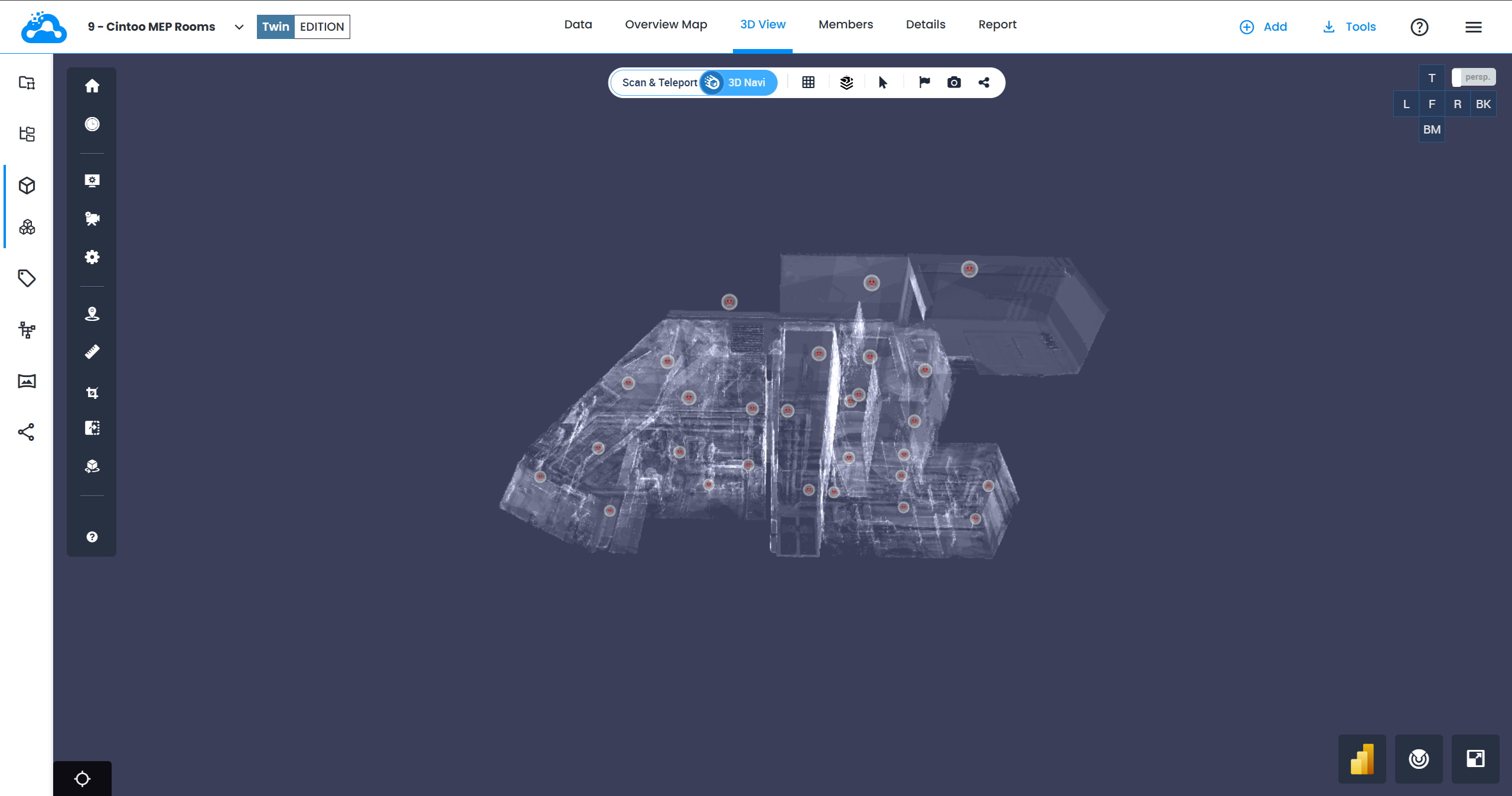The width and height of the screenshot is (1512, 796).
Task: Open the Tools download menu
Action: [1350, 27]
